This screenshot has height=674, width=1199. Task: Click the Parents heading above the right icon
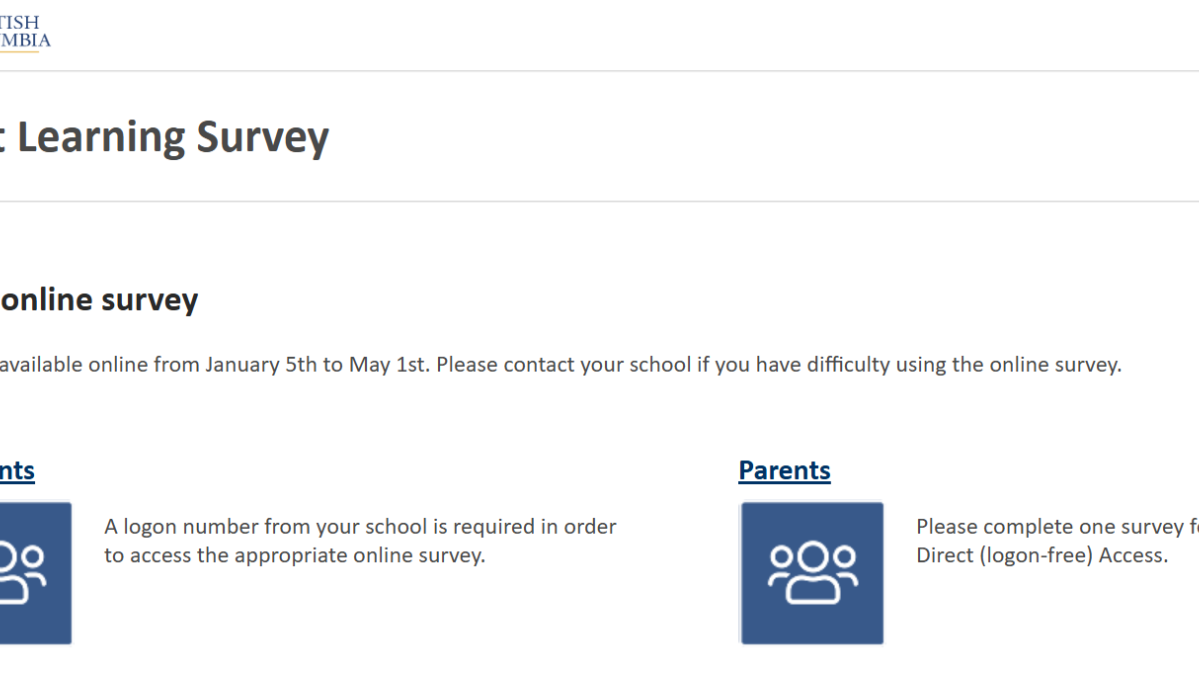(x=784, y=470)
